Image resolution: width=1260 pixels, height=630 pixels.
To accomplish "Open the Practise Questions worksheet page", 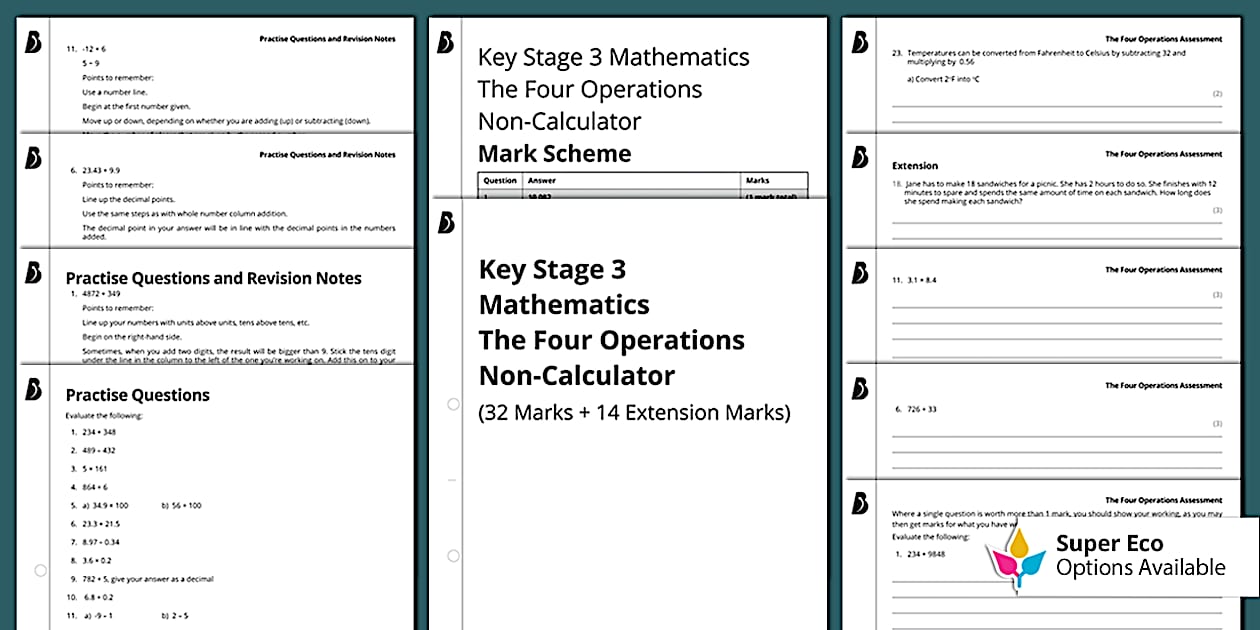I will 215,500.
